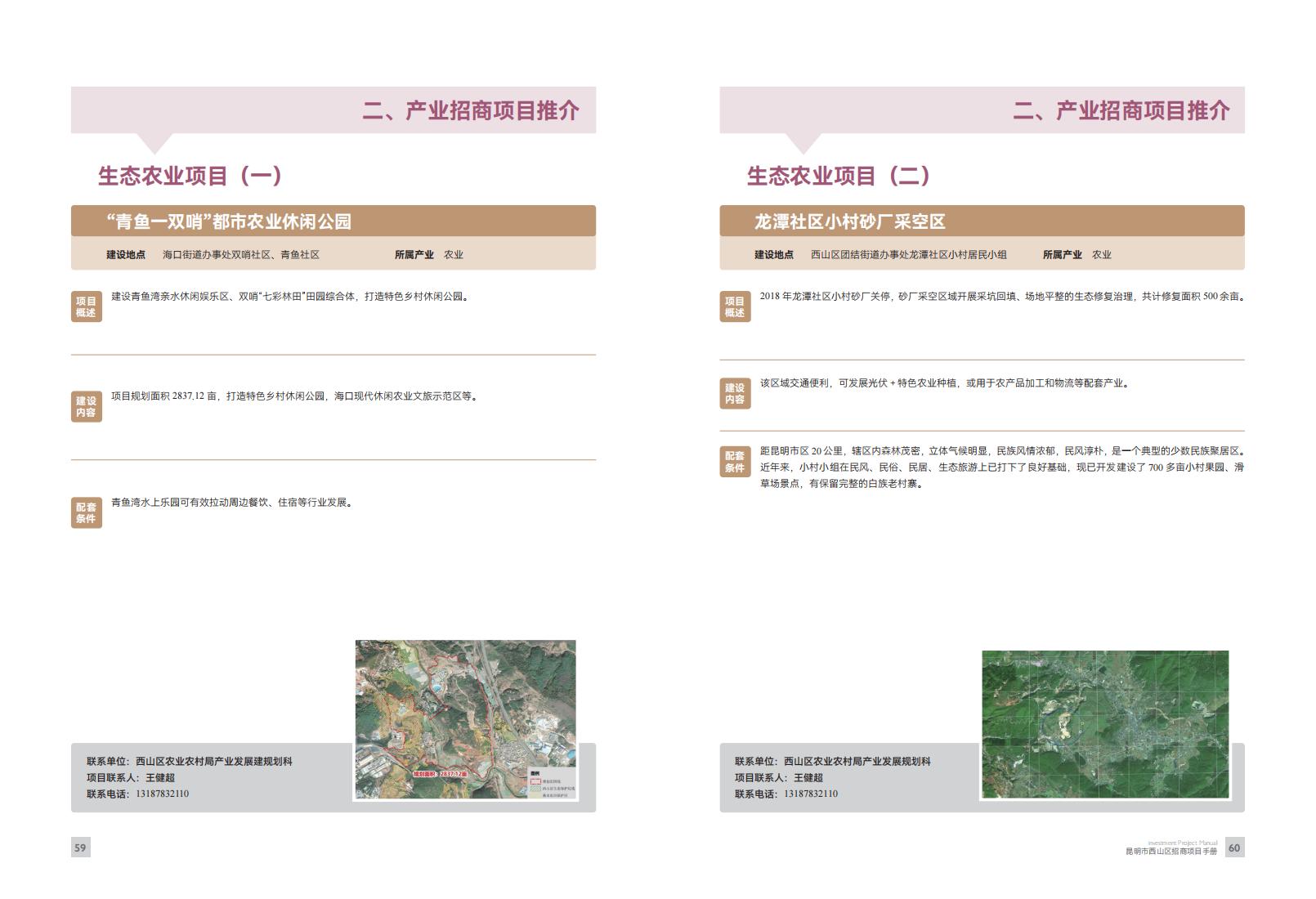Select the text 西山区团结街道办事处龙潭社区小村居民小组
Screen dimensions: 1316x899
click(x=909, y=255)
